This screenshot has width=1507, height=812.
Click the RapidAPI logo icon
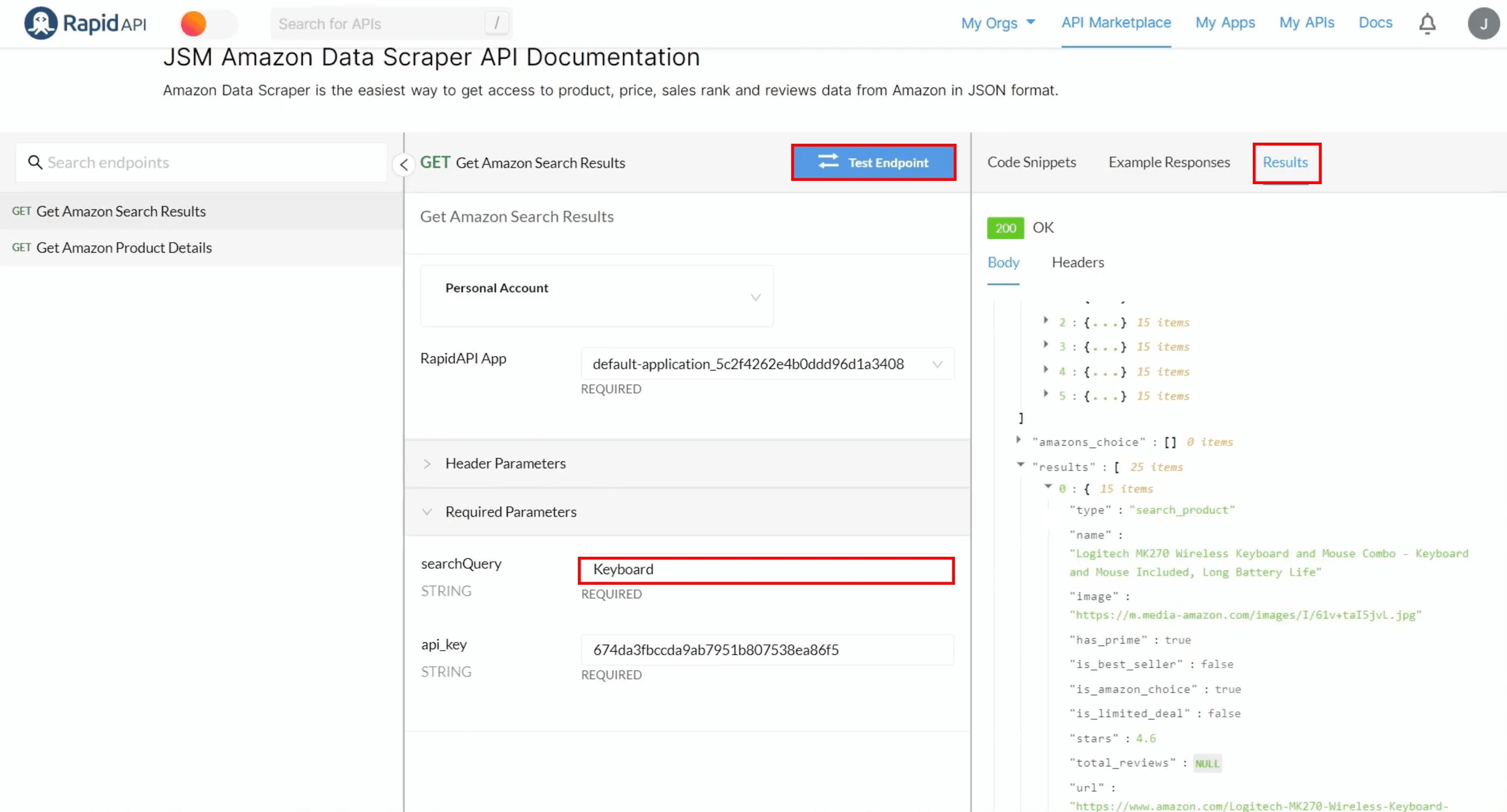click(40, 22)
